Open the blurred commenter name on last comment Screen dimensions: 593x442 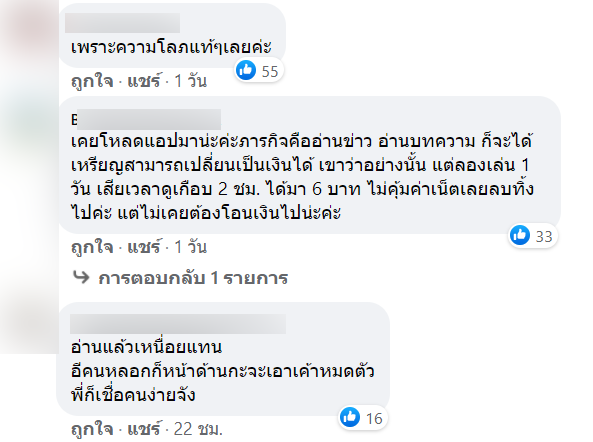click(178, 324)
